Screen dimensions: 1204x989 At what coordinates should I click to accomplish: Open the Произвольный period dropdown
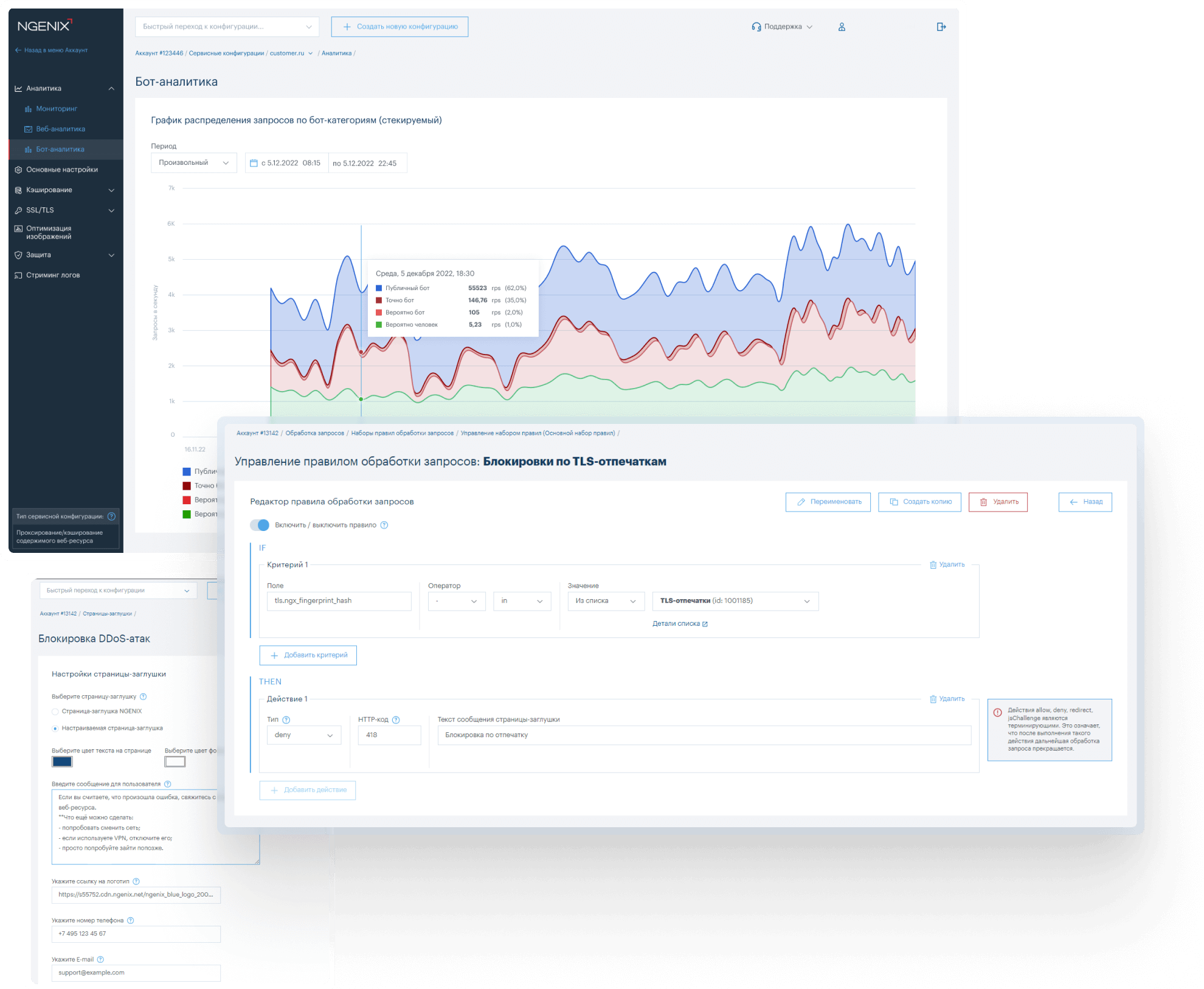(194, 163)
